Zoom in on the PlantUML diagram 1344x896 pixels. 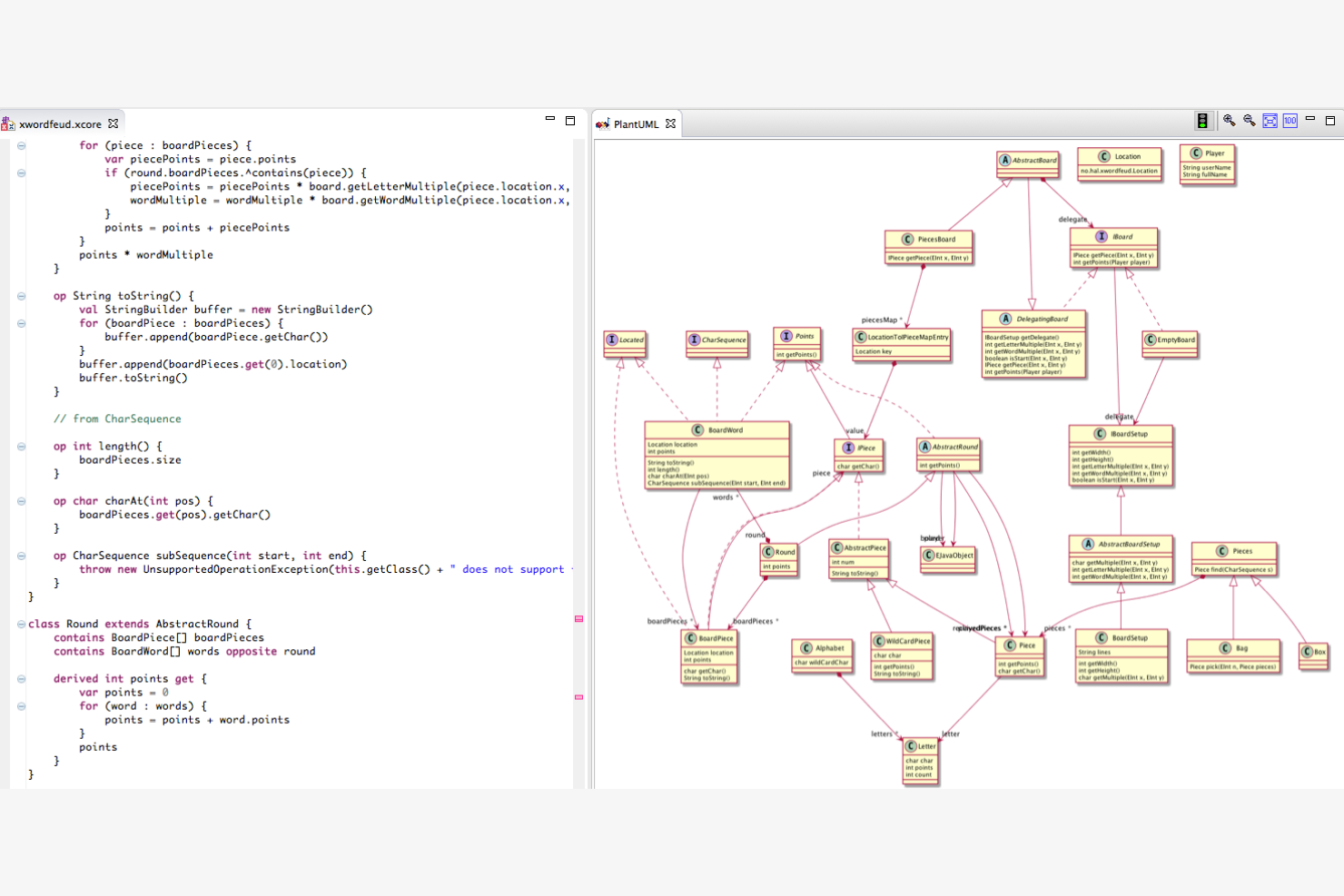pyautogui.click(x=1229, y=121)
